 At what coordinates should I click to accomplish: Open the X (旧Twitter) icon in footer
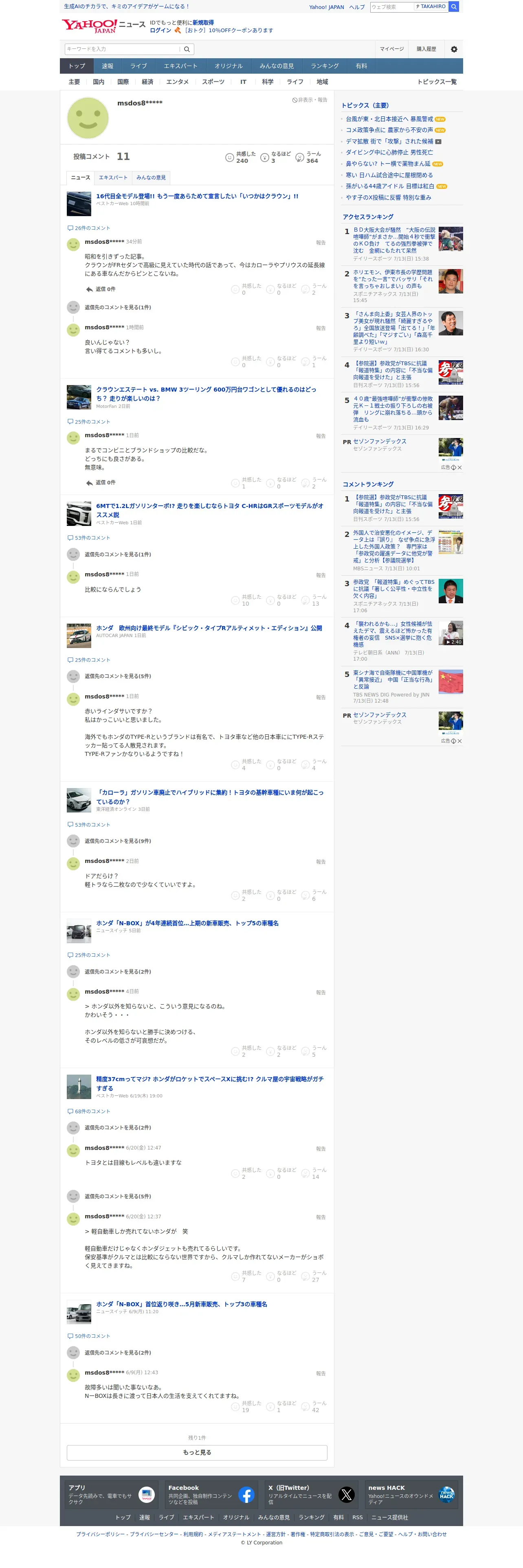(x=347, y=1494)
